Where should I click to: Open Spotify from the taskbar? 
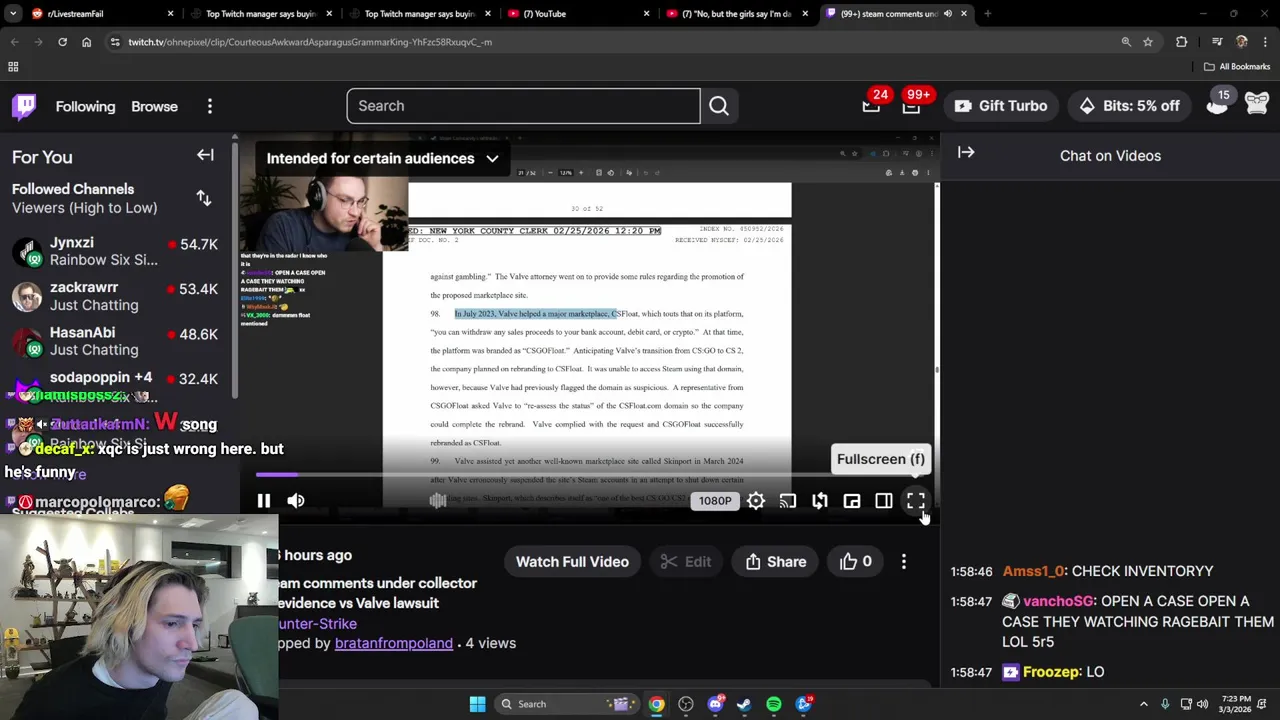774,704
